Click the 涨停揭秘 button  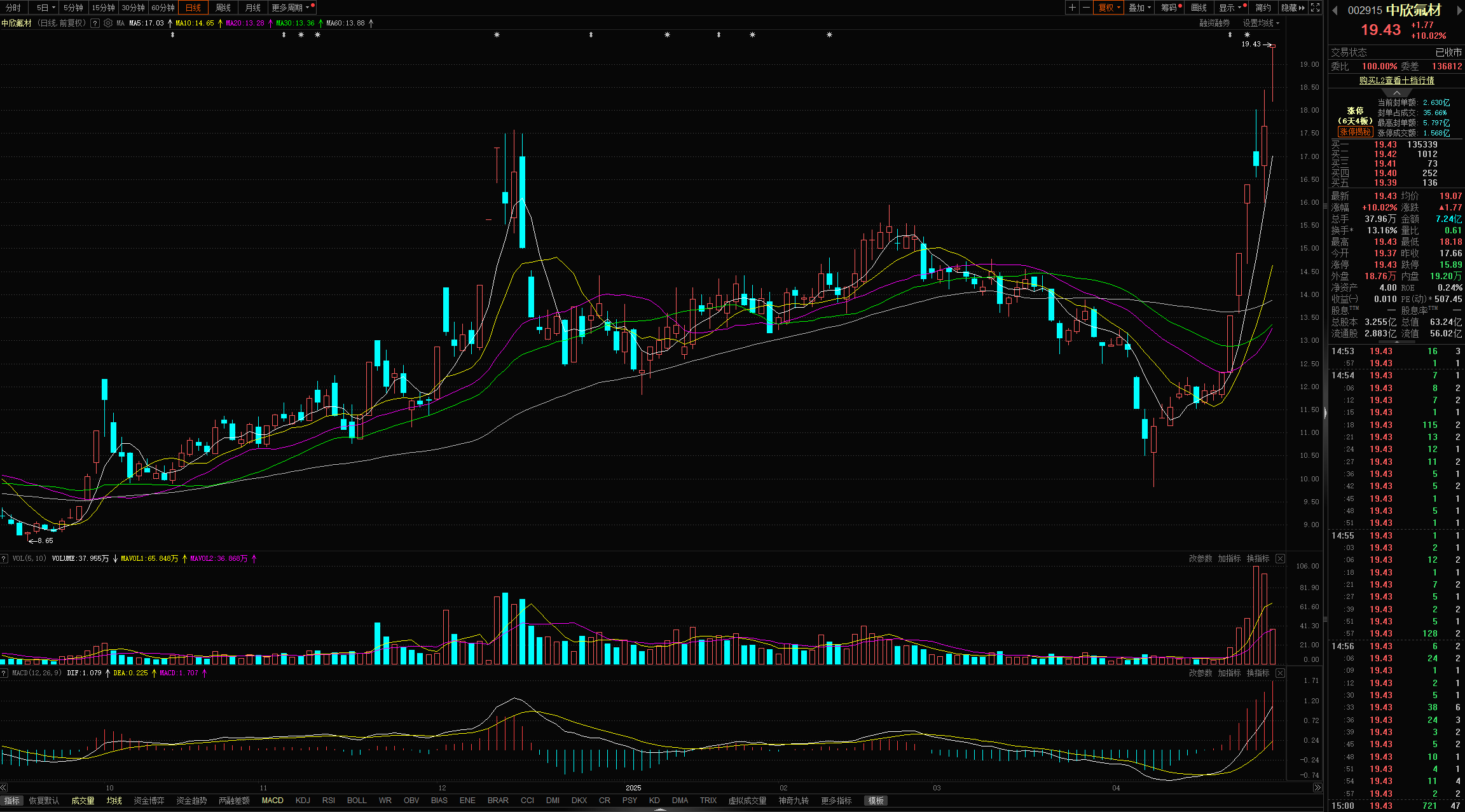click(x=1354, y=132)
